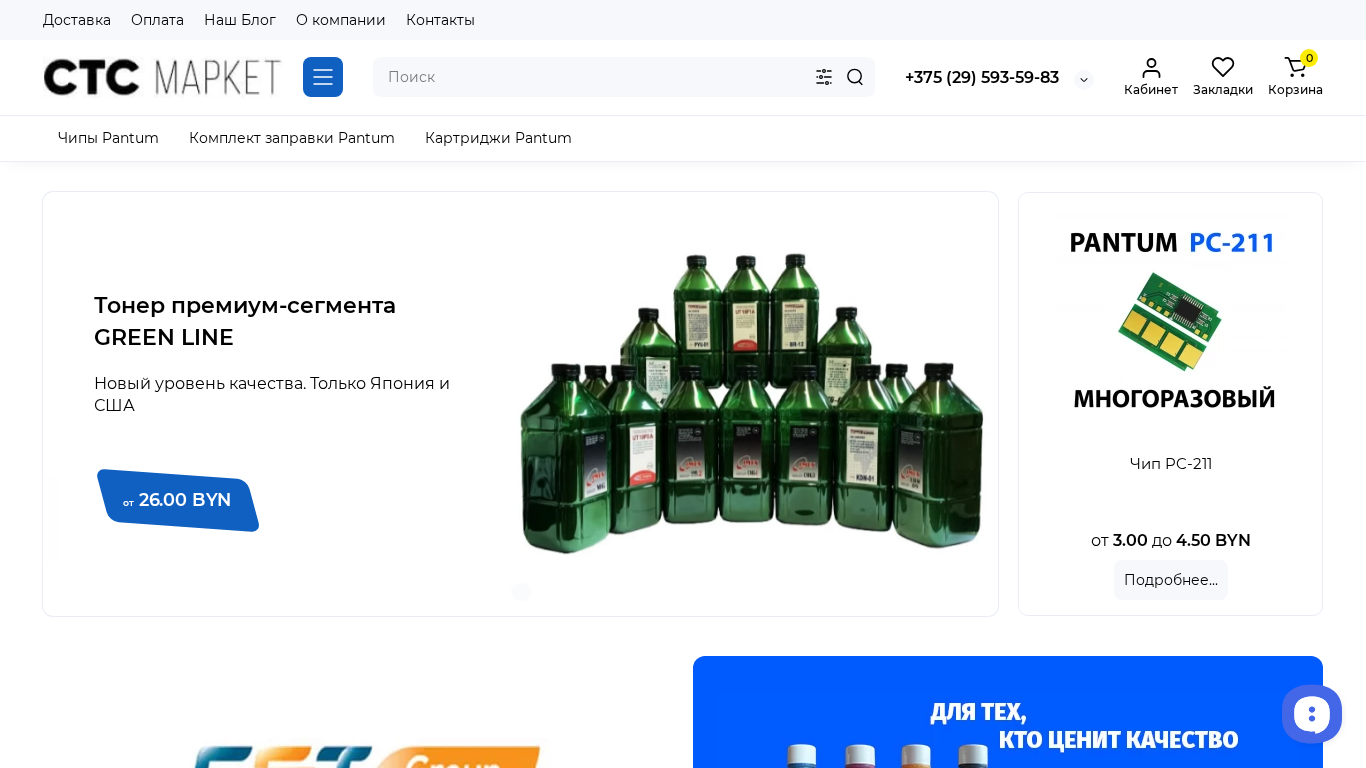
Task: Select Картриджи Pantum category
Action: point(498,138)
